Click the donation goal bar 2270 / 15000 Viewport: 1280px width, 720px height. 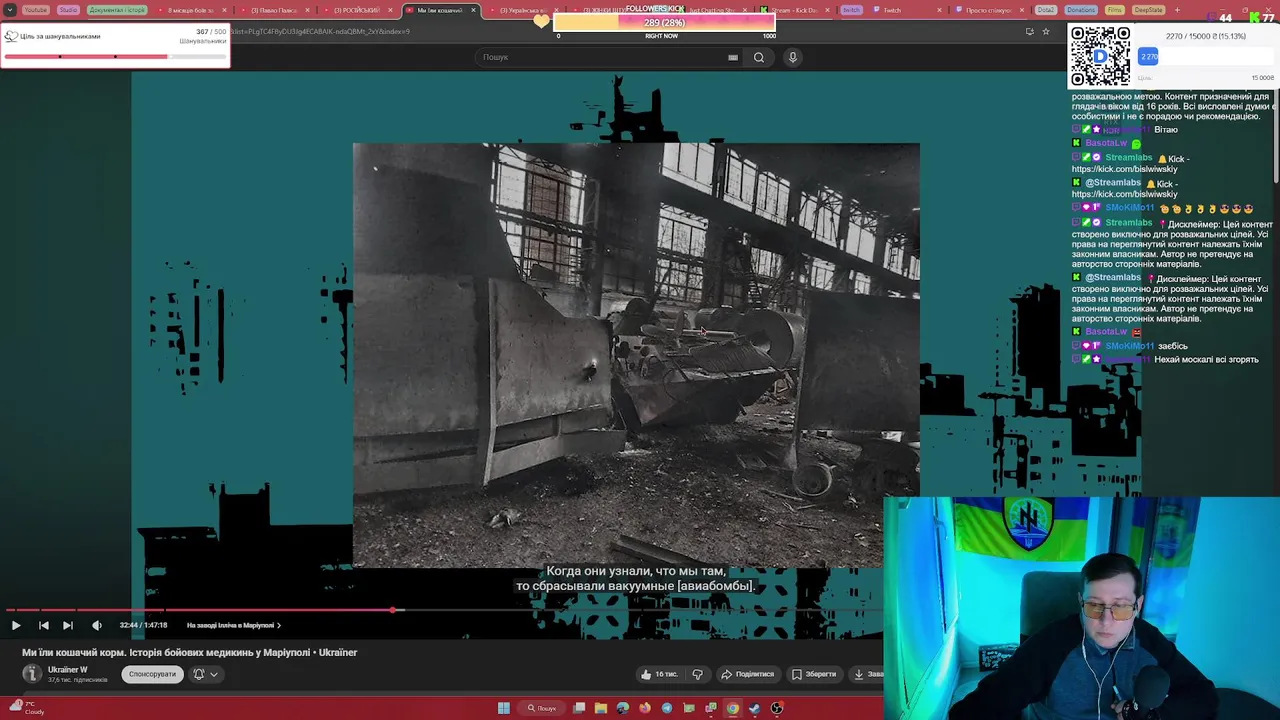(x=1205, y=57)
